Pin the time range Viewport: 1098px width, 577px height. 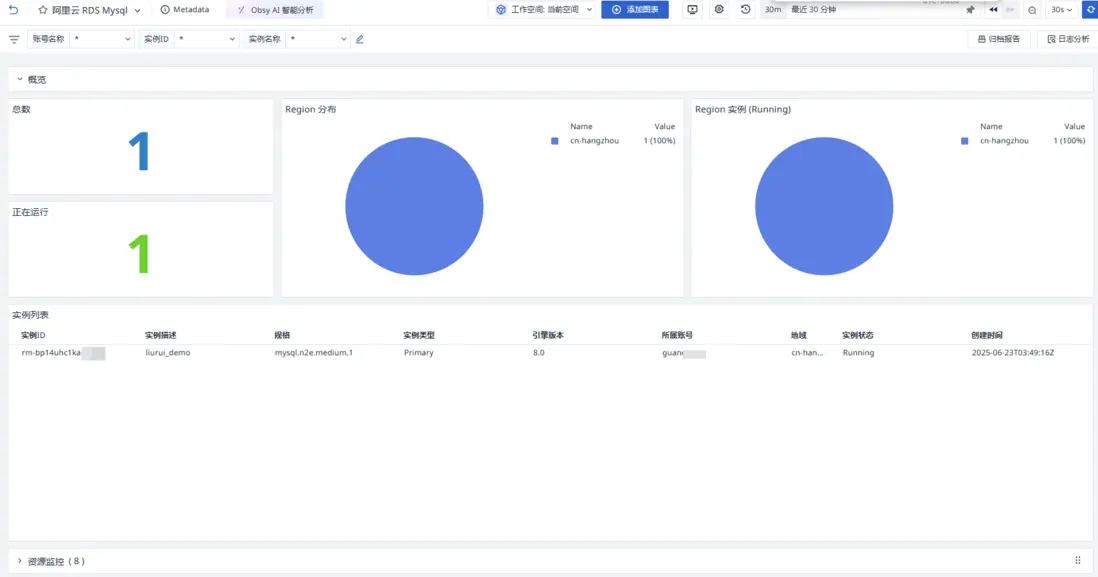point(970,10)
